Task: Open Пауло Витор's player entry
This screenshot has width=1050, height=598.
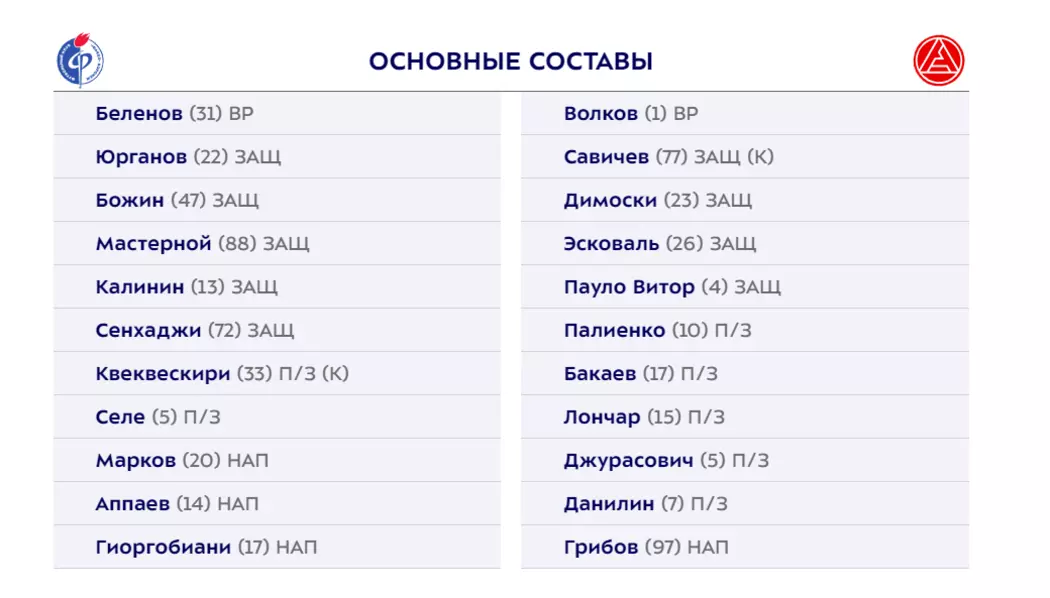Action: tap(628, 287)
